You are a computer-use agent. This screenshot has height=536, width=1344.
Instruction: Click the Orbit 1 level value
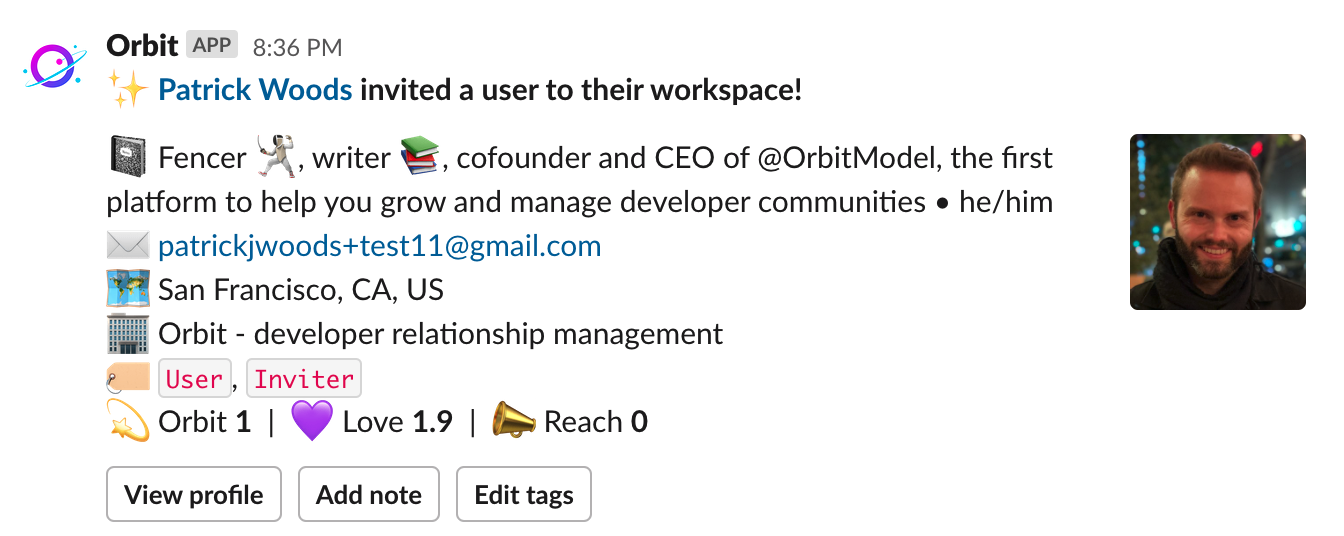coord(205,422)
